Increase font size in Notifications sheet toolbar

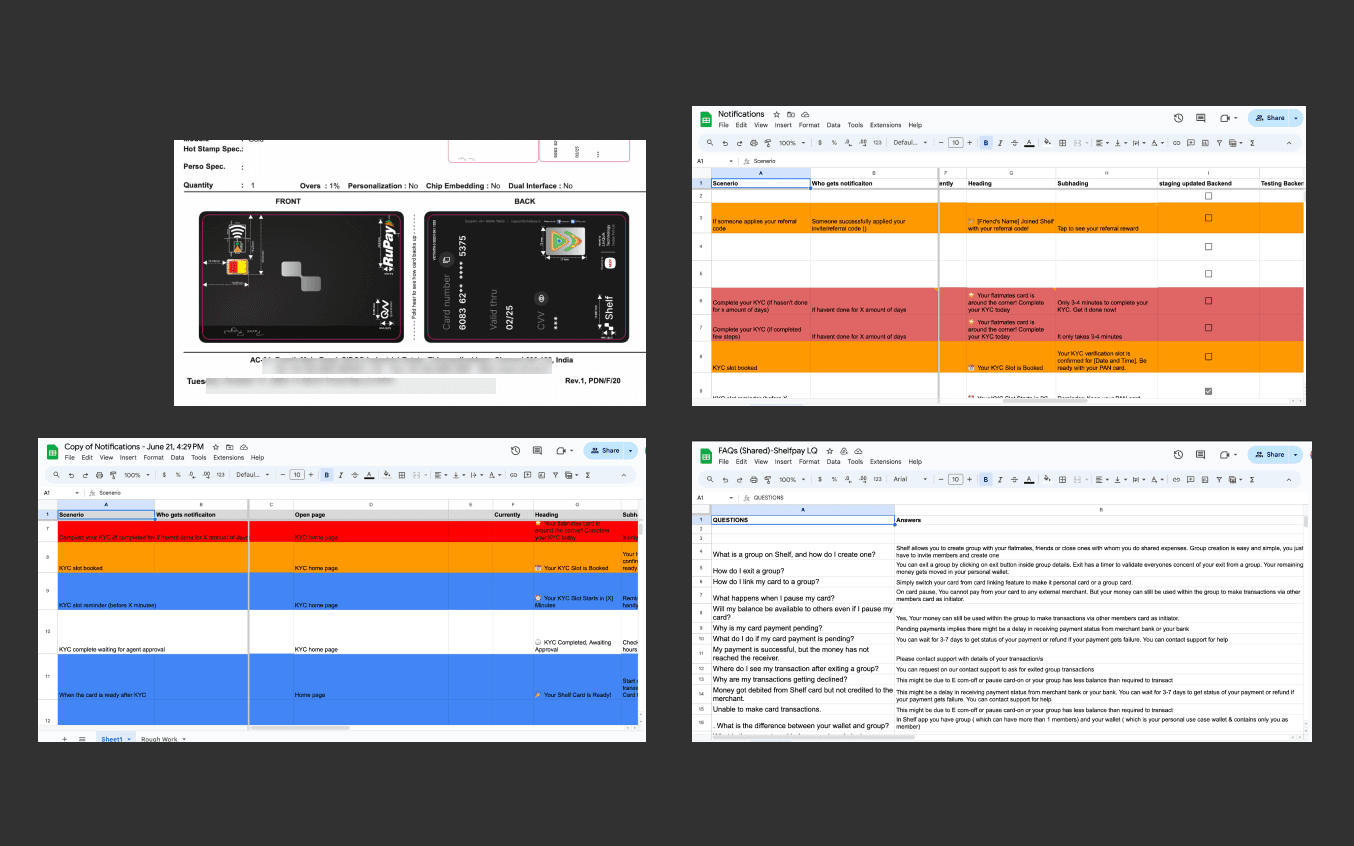[969, 143]
